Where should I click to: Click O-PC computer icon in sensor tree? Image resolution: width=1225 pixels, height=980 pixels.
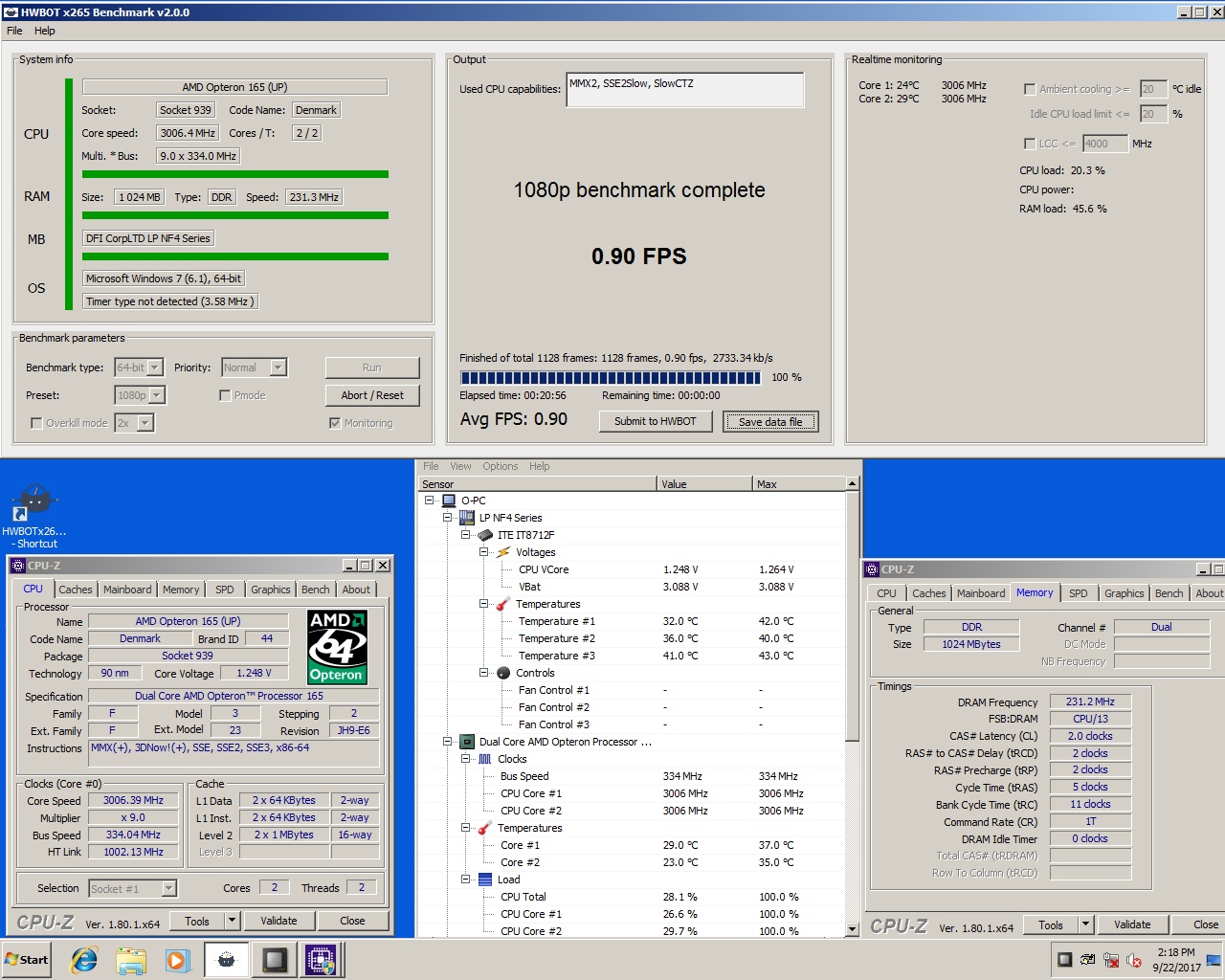(449, 501)
